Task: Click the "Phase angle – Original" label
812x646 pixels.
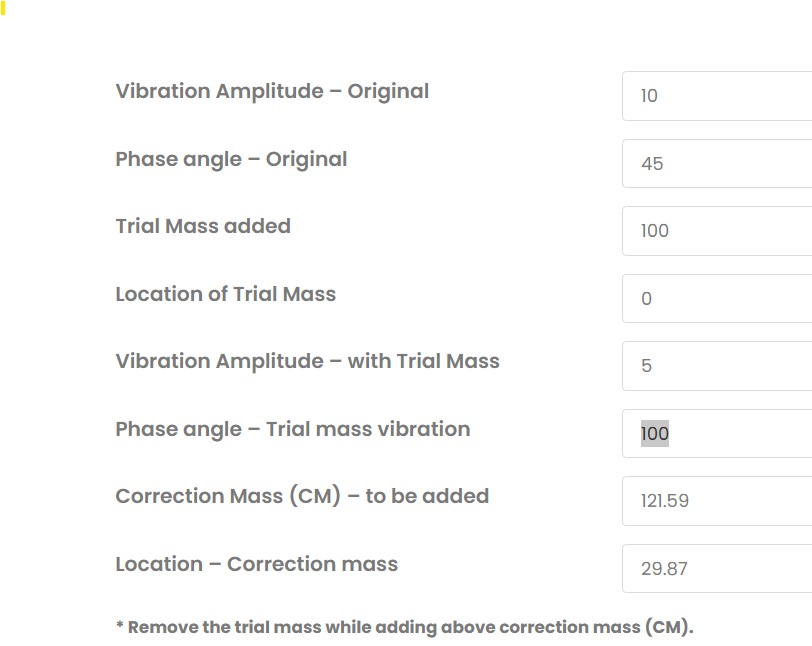Action: point(231,159)
